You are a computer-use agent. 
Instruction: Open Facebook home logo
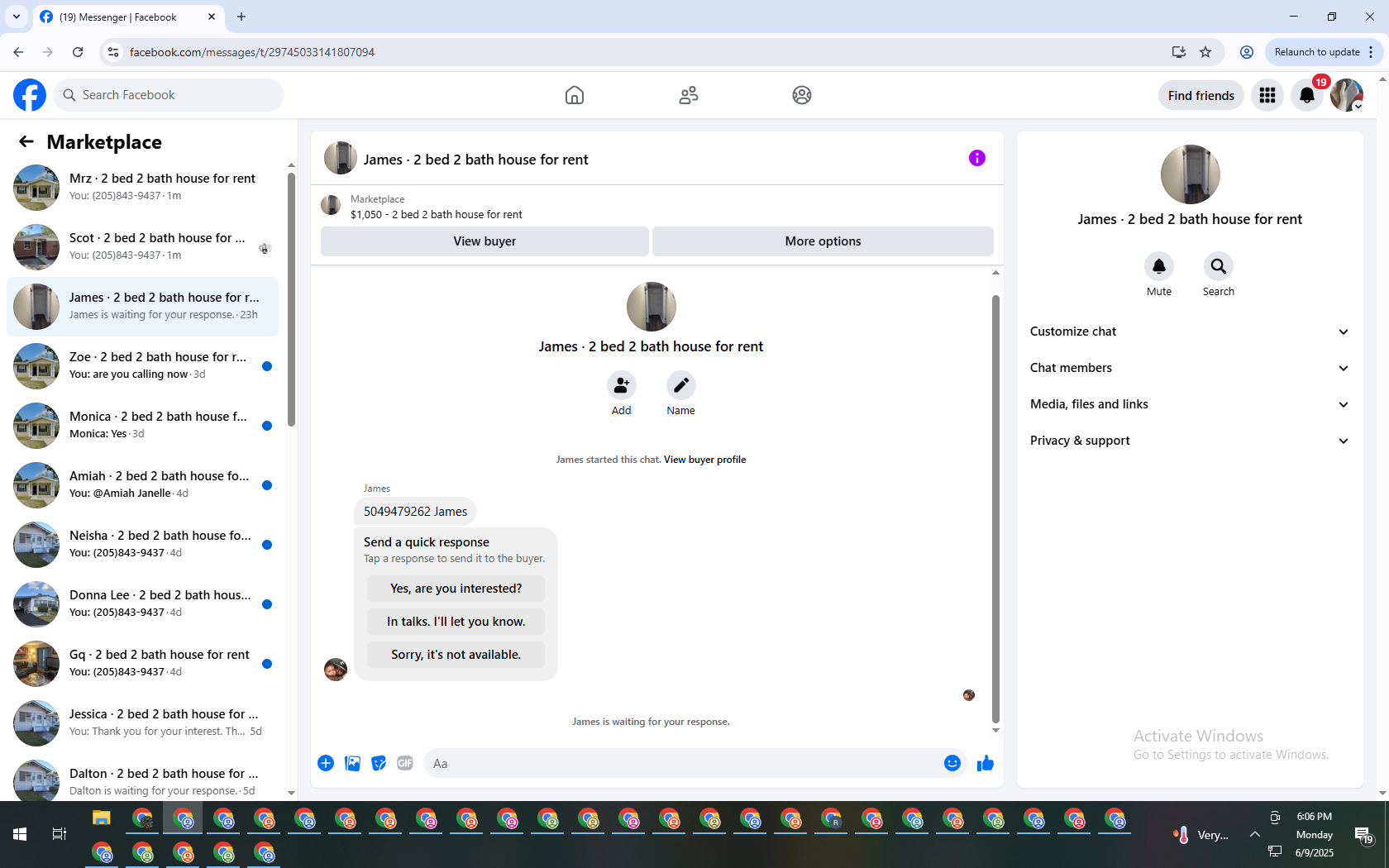pos(30,95)
